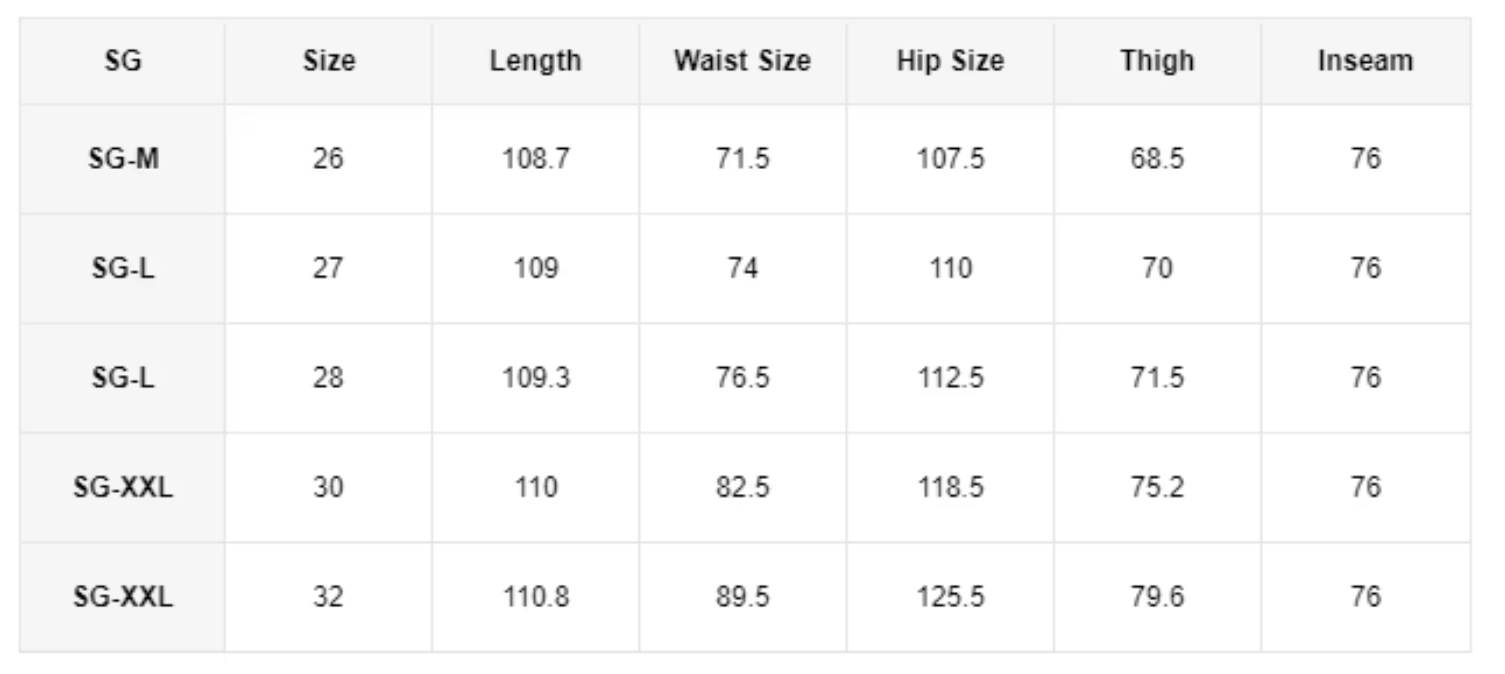Click the 89.5 waist size cell
The width and height of the screenshot is (1505, 674).
point(742,597)
